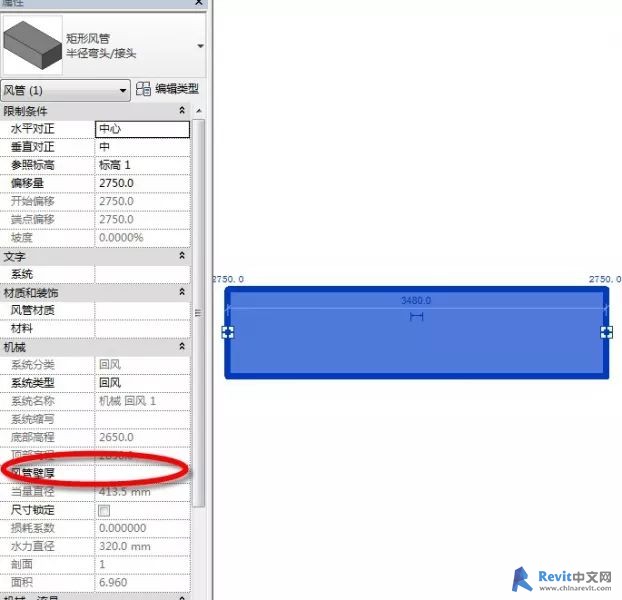622x600 pixels.
Task: Click the left 2750.0 elevation label
Action: point(228,279)
